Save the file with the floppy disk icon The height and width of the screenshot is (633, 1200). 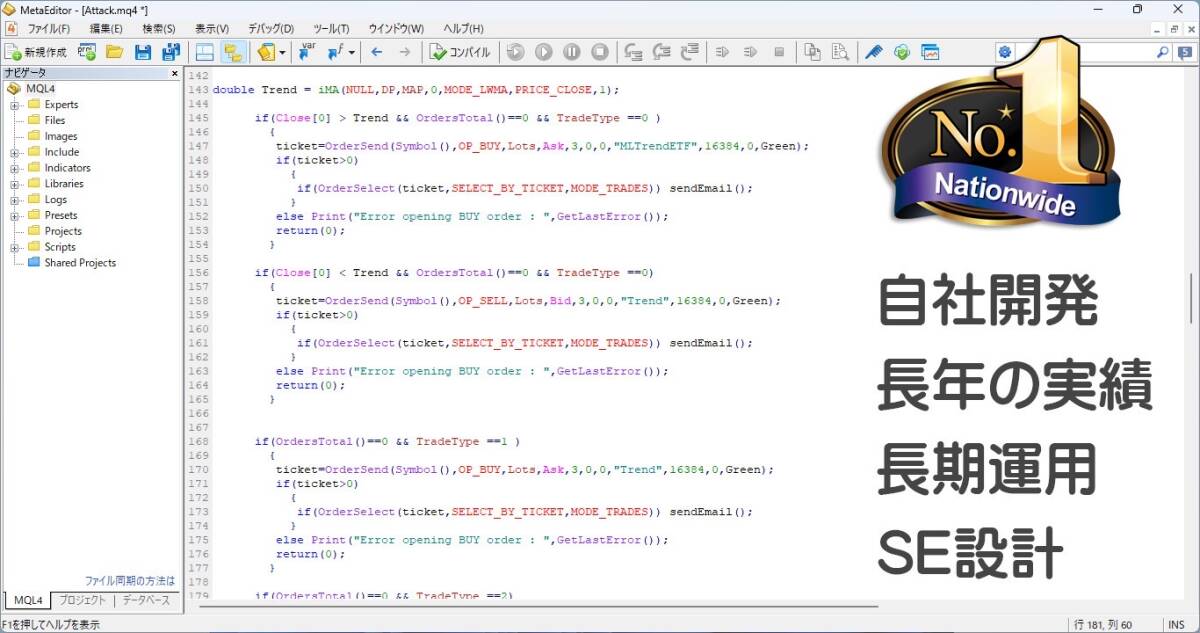142,52
